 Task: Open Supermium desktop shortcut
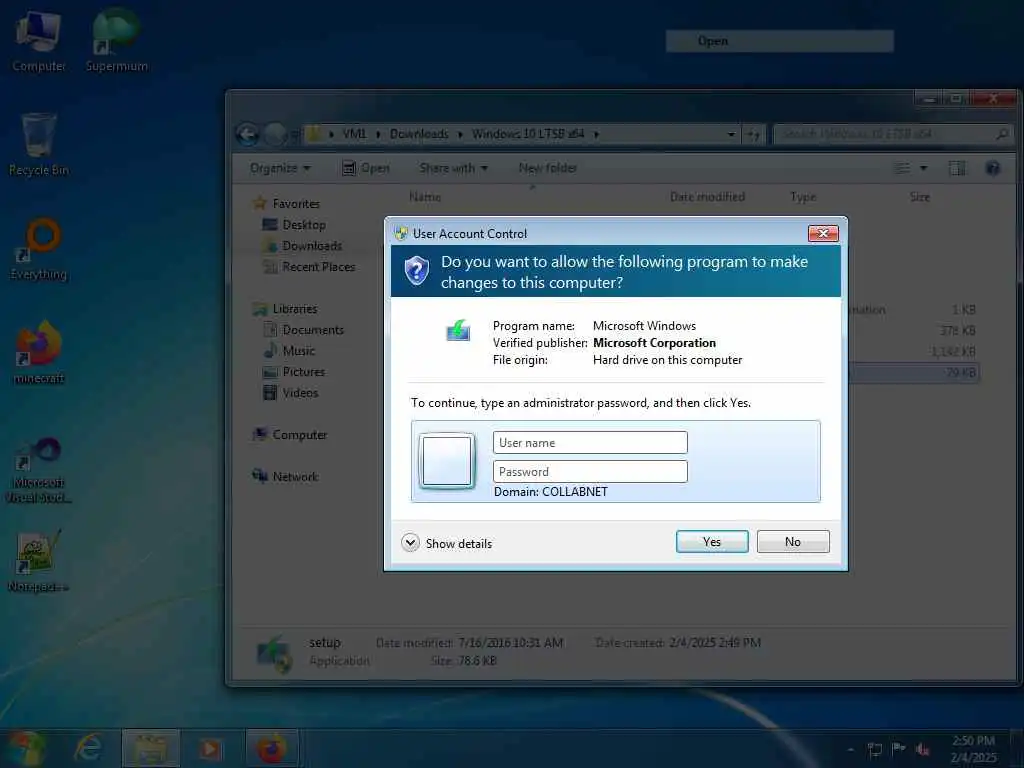point(116,40)
